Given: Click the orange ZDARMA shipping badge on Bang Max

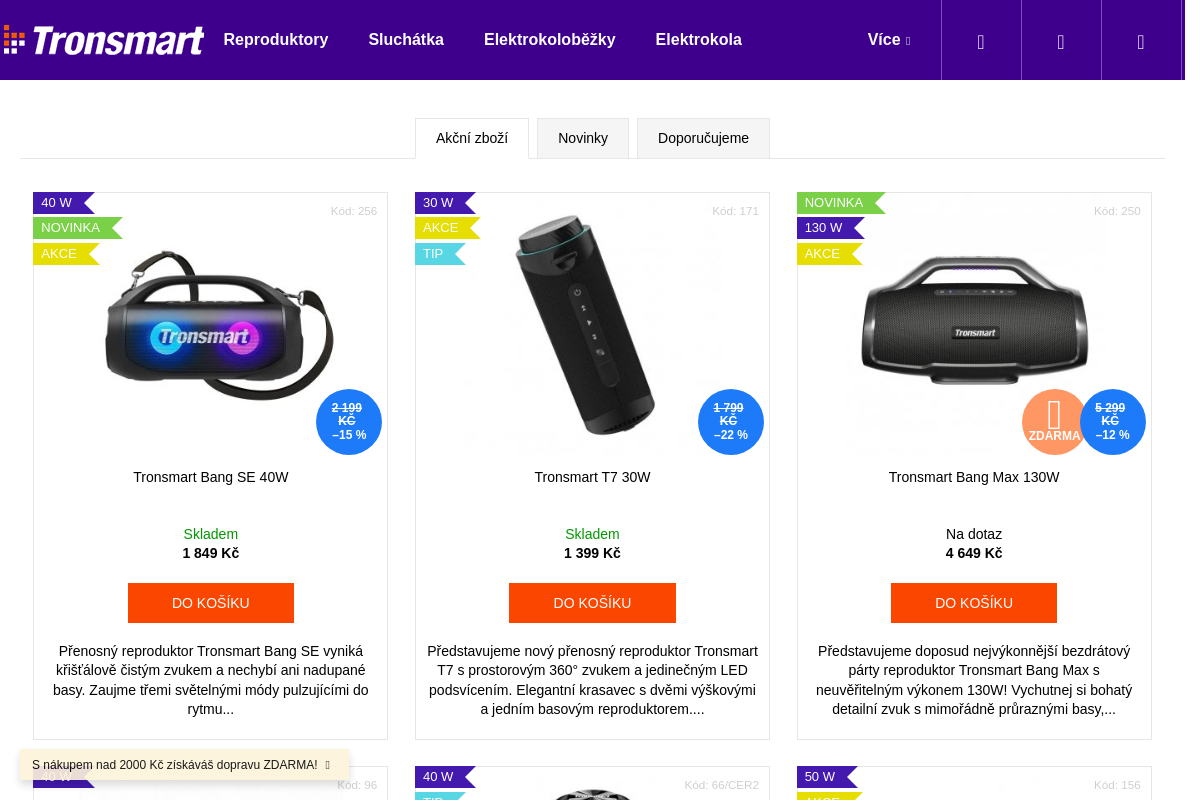Looking at the screenshot, I should tap(1054, 422).
